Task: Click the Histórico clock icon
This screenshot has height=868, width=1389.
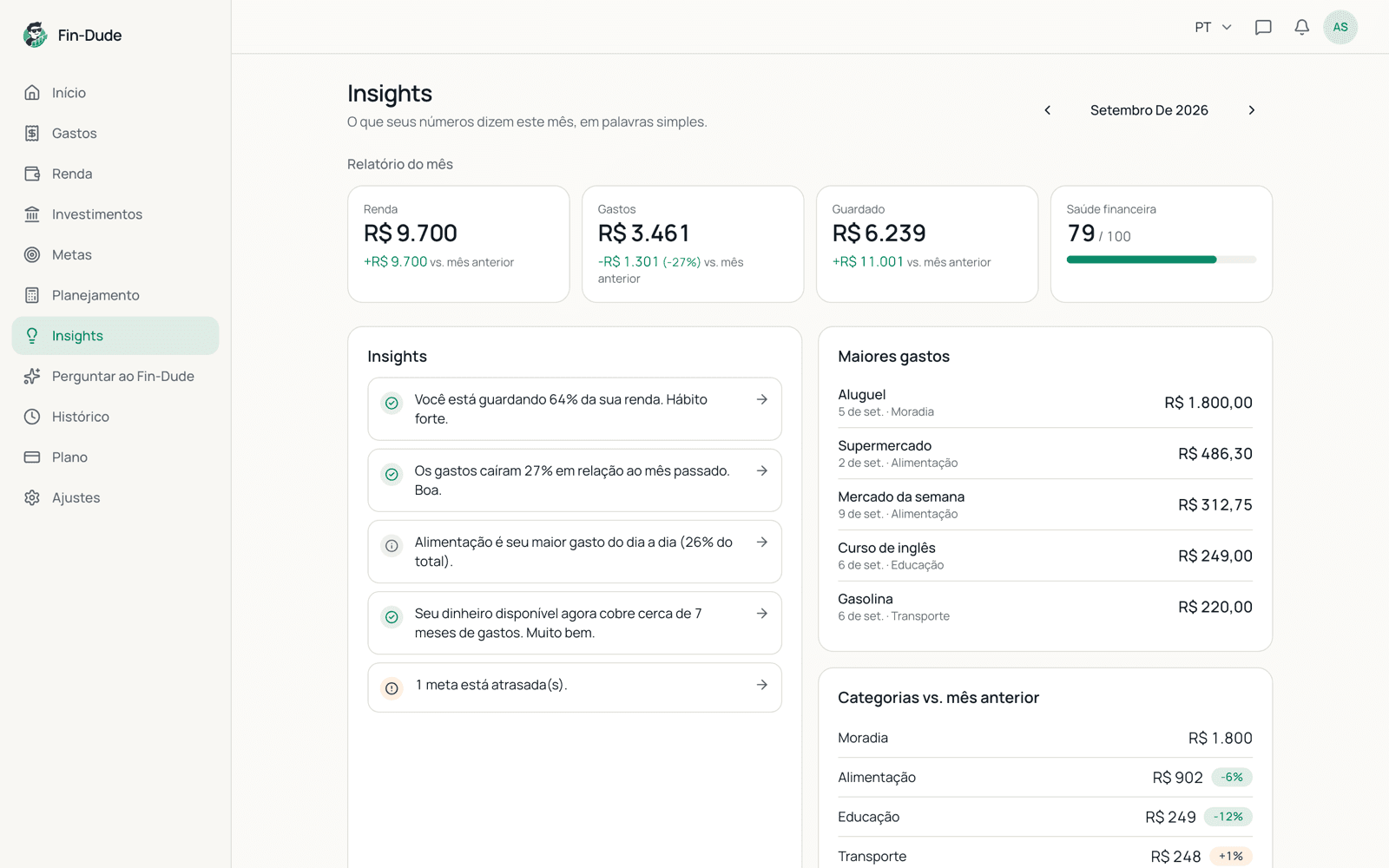Action: [x=32, y=417]
